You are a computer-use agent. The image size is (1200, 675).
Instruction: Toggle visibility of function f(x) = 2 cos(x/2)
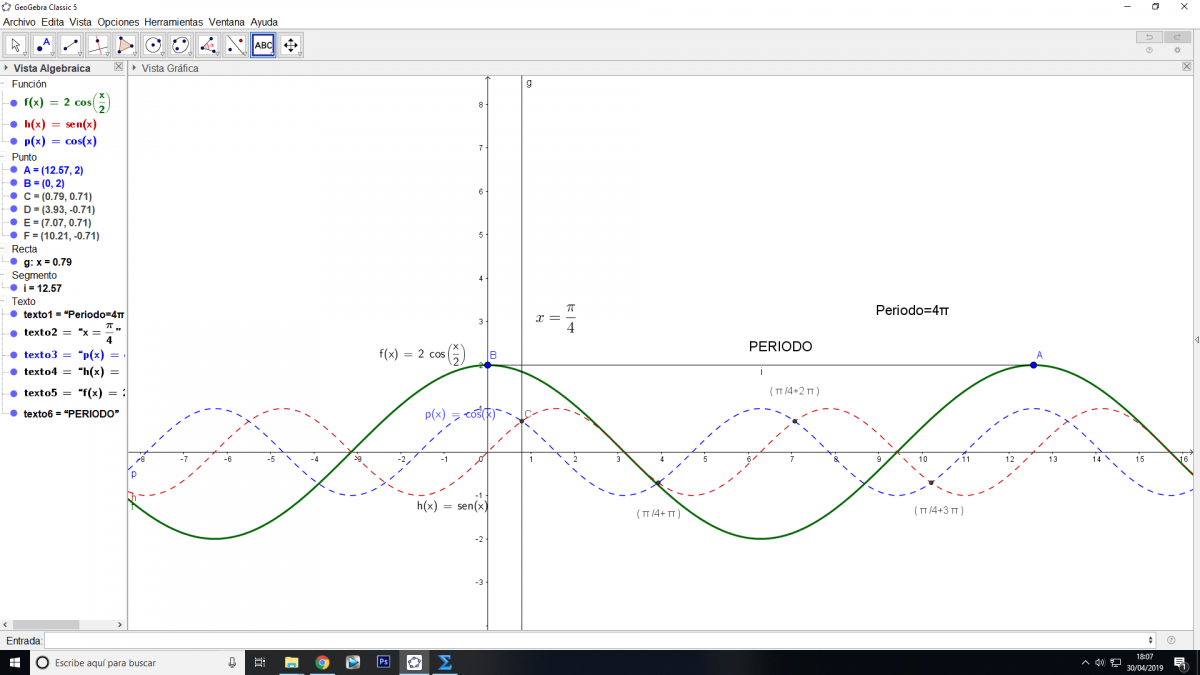click(x=14, y=103)
